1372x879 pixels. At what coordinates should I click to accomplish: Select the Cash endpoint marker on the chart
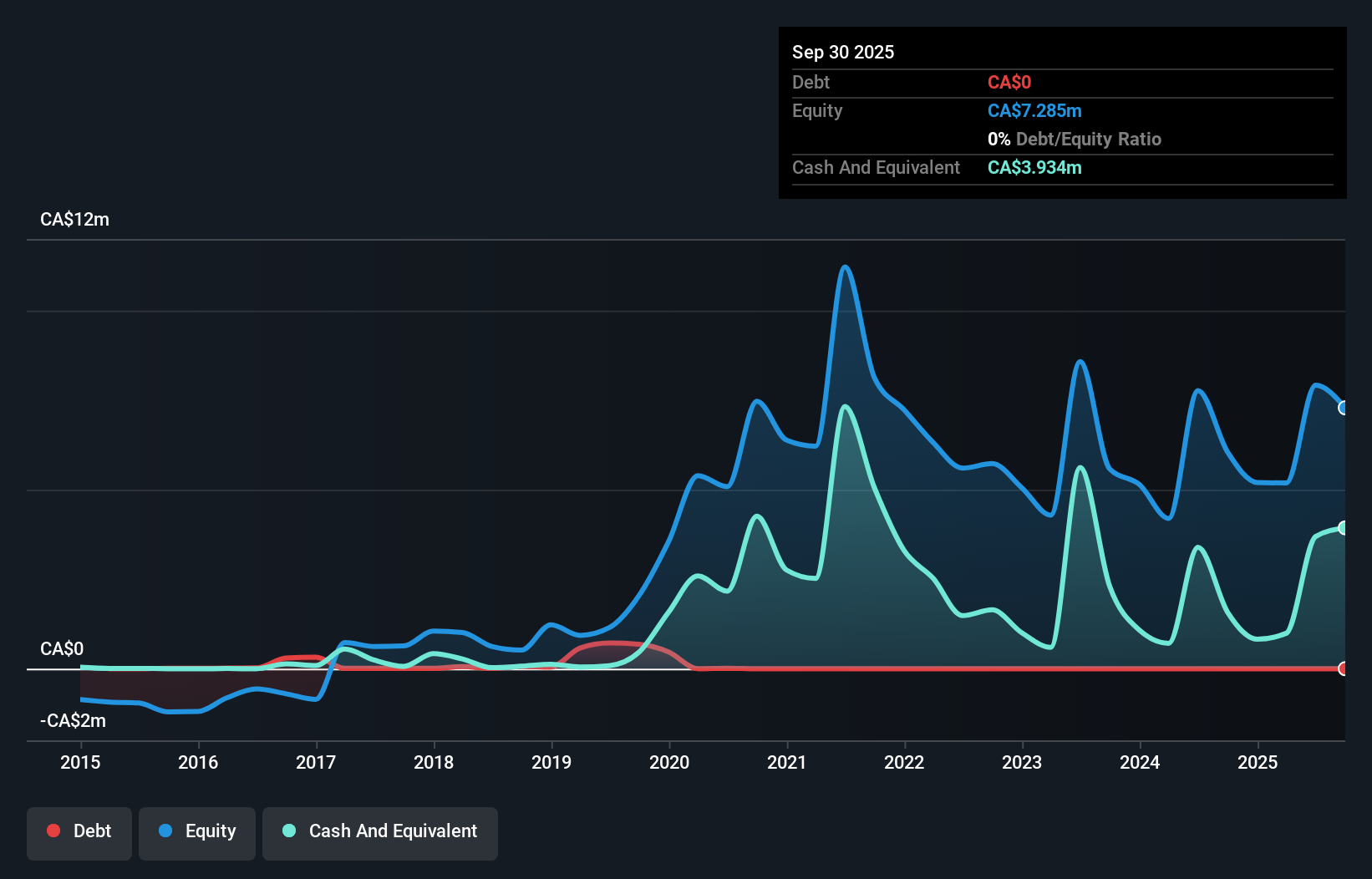click(x=1343, y=527)
